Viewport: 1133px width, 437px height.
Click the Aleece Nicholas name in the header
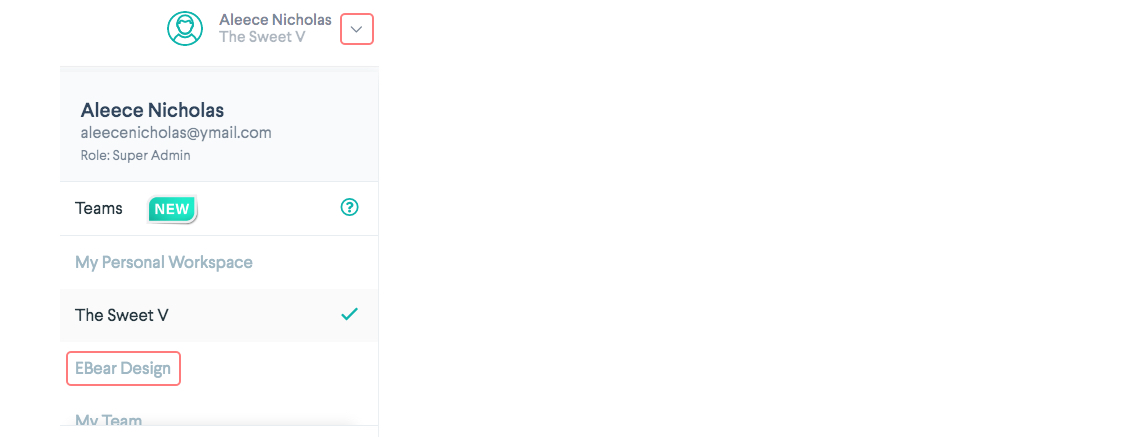point(275,20)
